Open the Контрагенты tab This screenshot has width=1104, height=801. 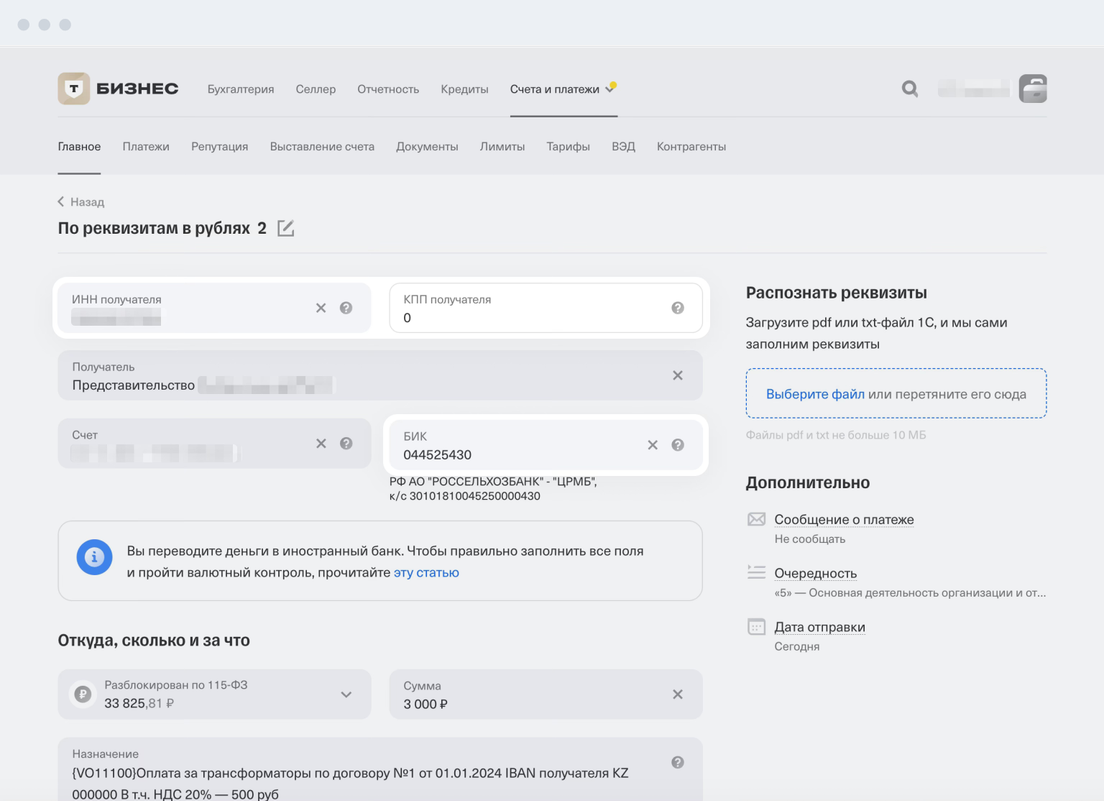[691, 146]
